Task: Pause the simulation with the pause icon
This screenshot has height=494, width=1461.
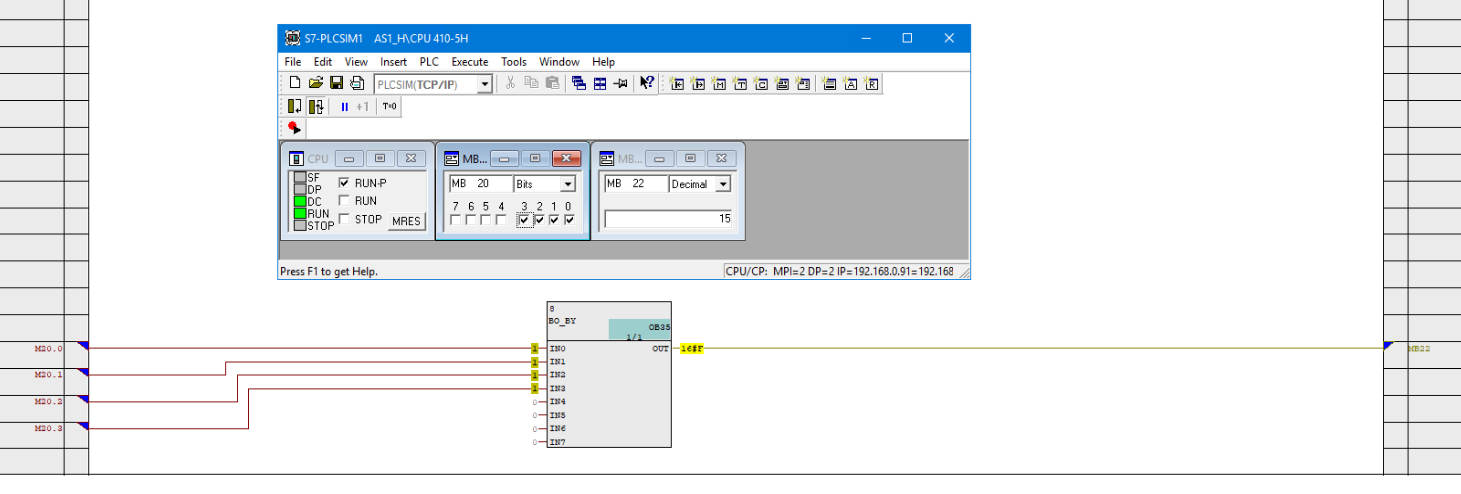Action: tap(344, 107)
